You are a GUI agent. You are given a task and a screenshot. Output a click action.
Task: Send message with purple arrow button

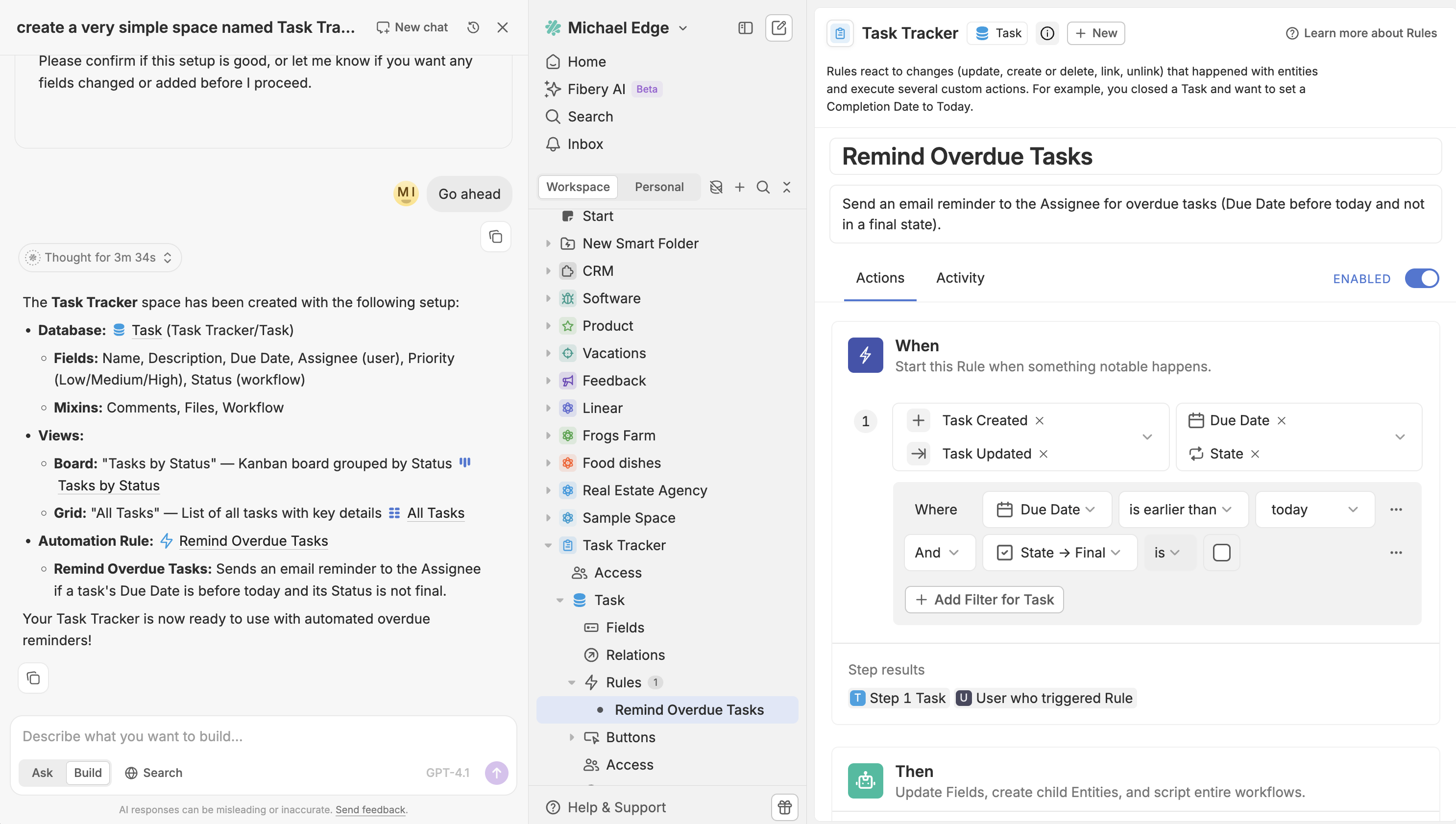[x=496, y=773]
